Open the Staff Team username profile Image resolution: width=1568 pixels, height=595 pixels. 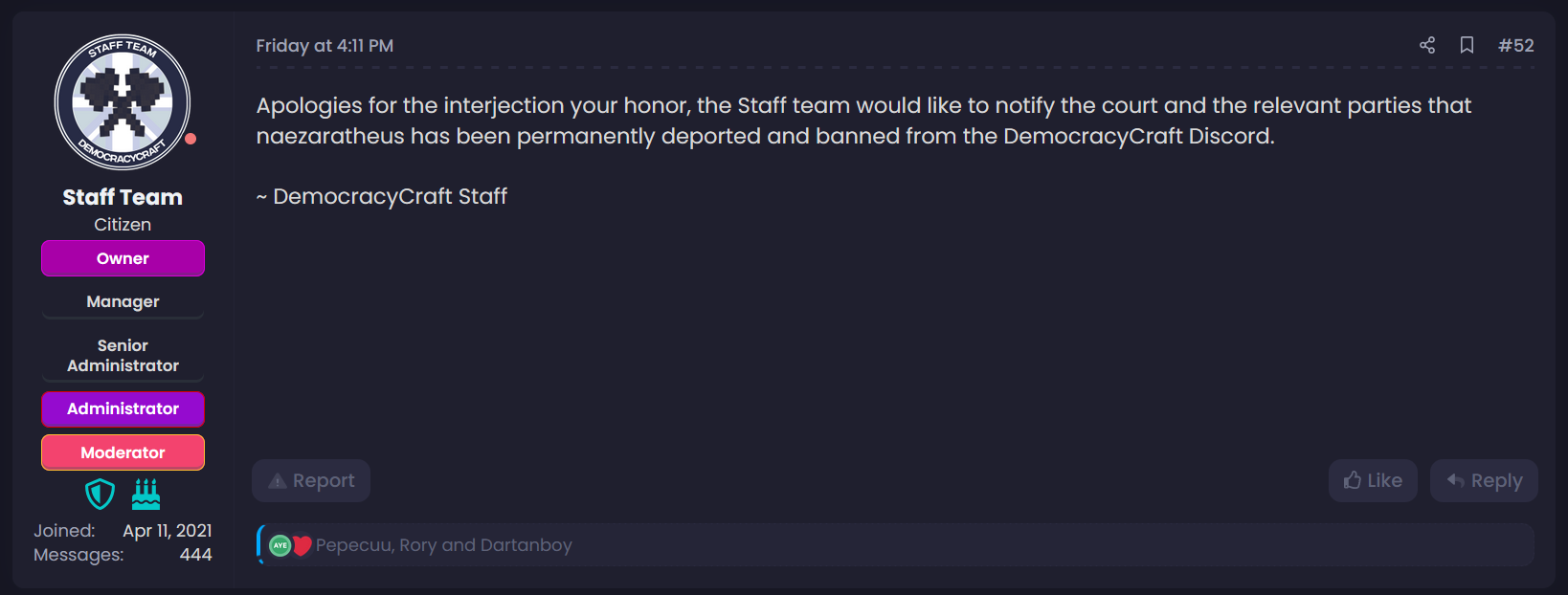pyautogui.click(x=123, y=197)
